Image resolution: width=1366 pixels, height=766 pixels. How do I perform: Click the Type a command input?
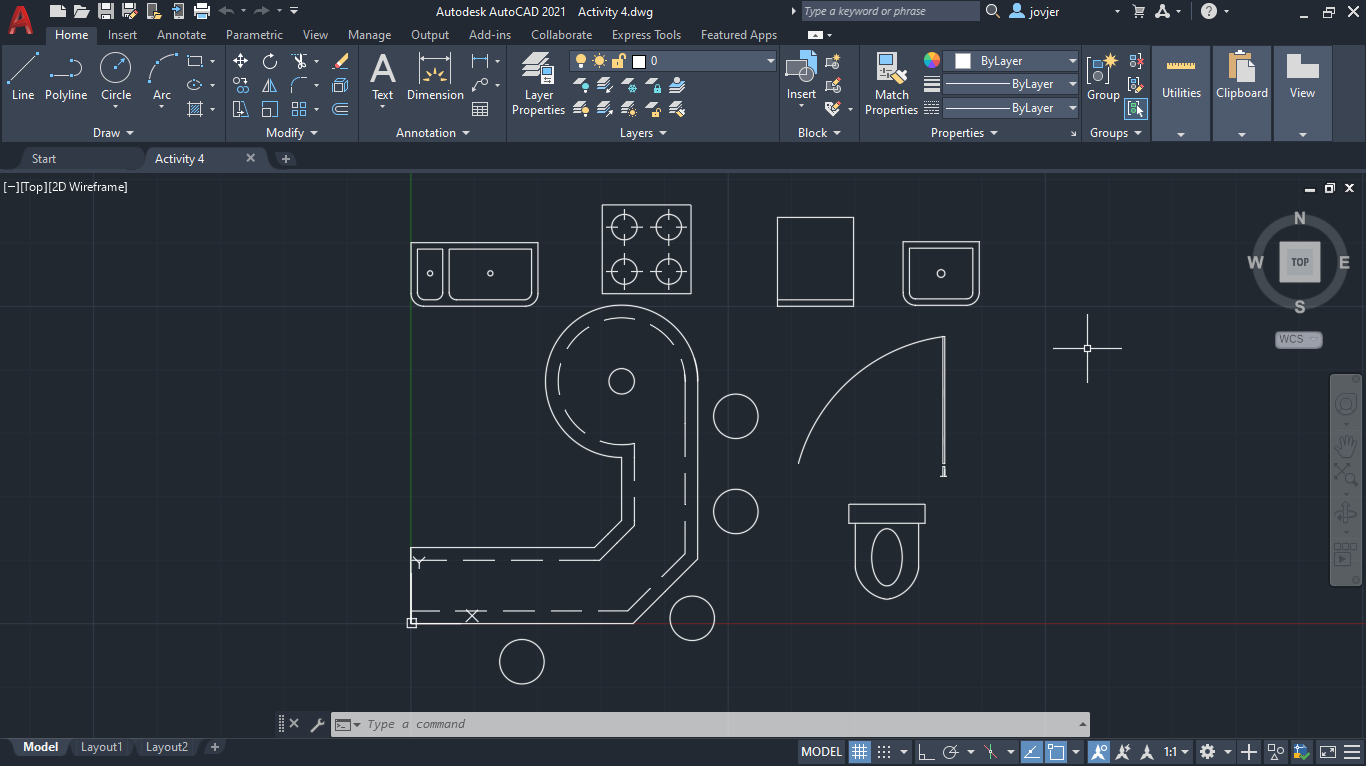[x=720, y=724]
